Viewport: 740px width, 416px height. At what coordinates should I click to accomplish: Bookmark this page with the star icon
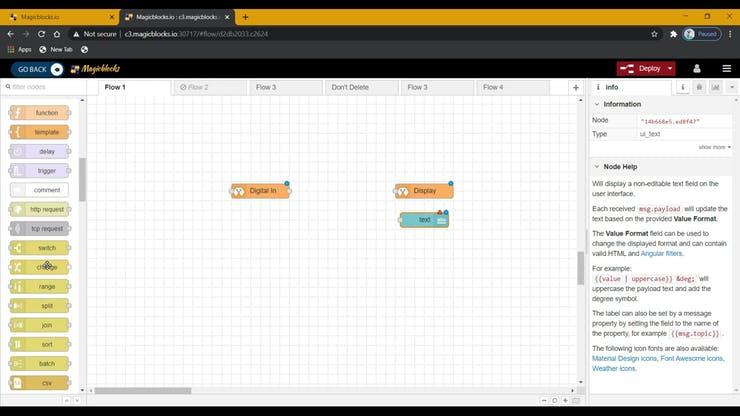click(x=655, y=33)
